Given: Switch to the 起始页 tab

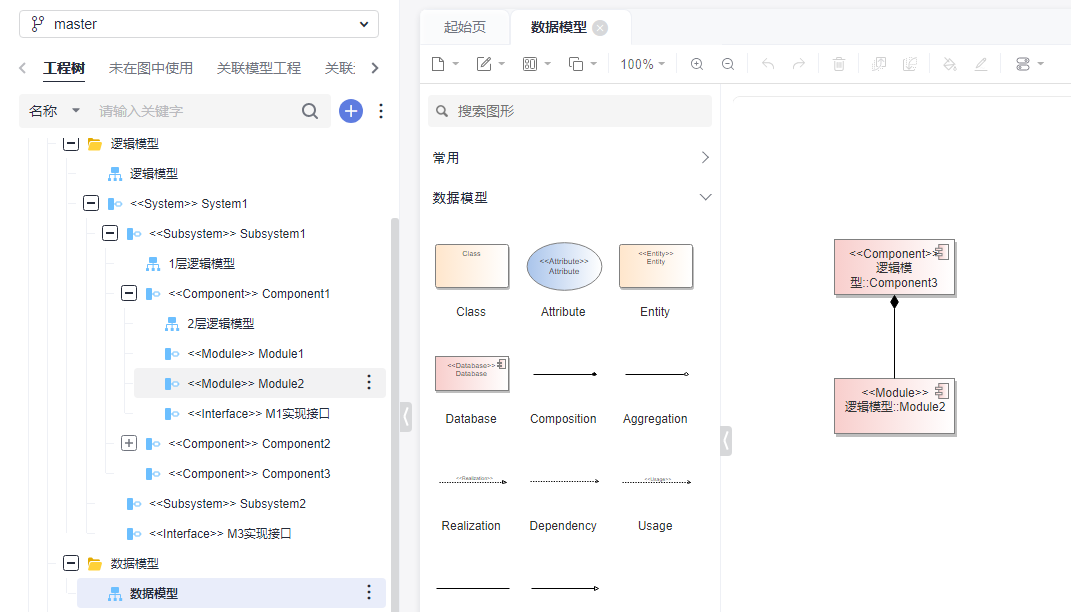Looking at the screenshot, I should pyautogui.click(x=464, y=27).
